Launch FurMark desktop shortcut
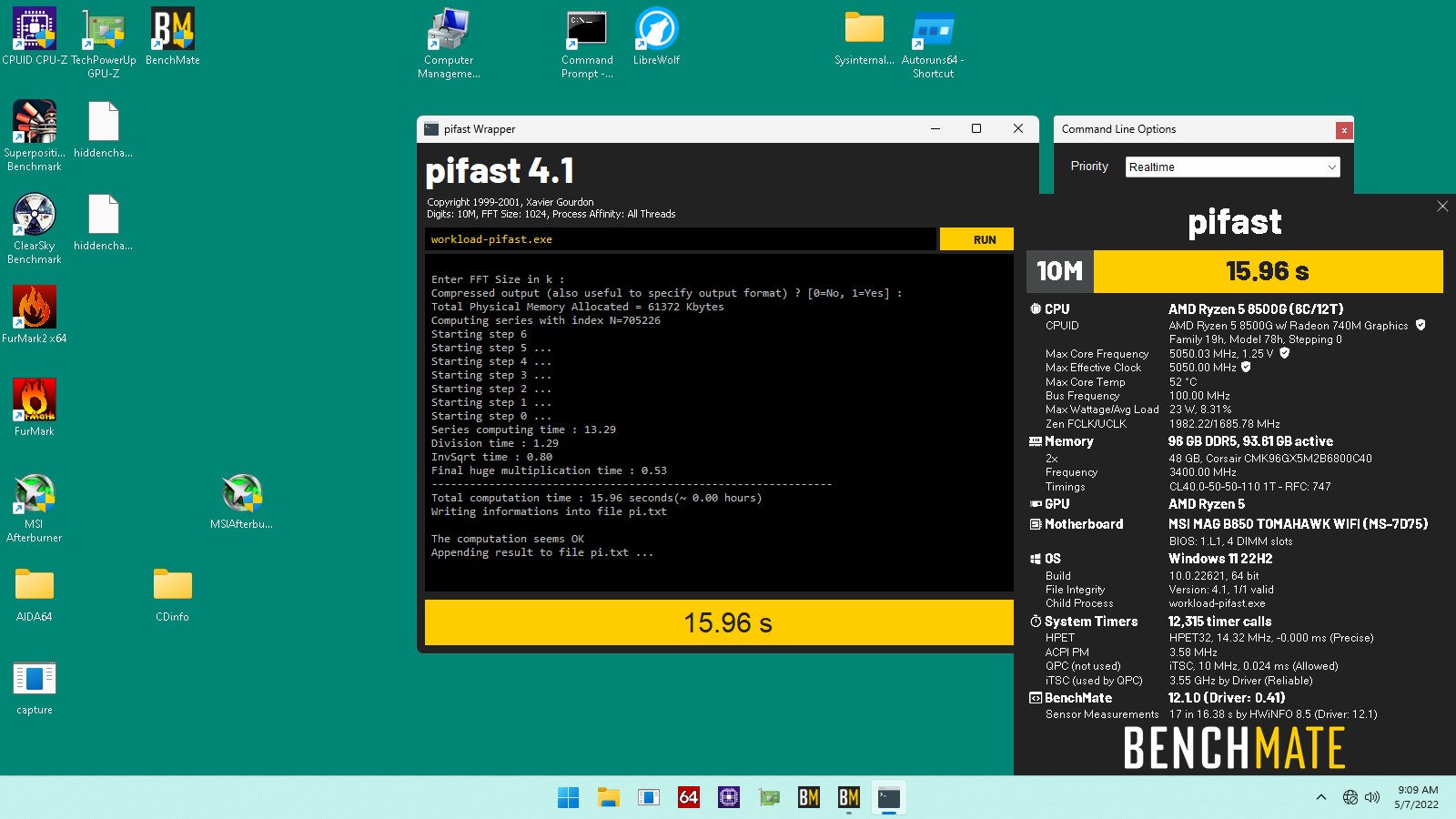The height and width of the screenshot is (819, 1456). pos(35,408)
